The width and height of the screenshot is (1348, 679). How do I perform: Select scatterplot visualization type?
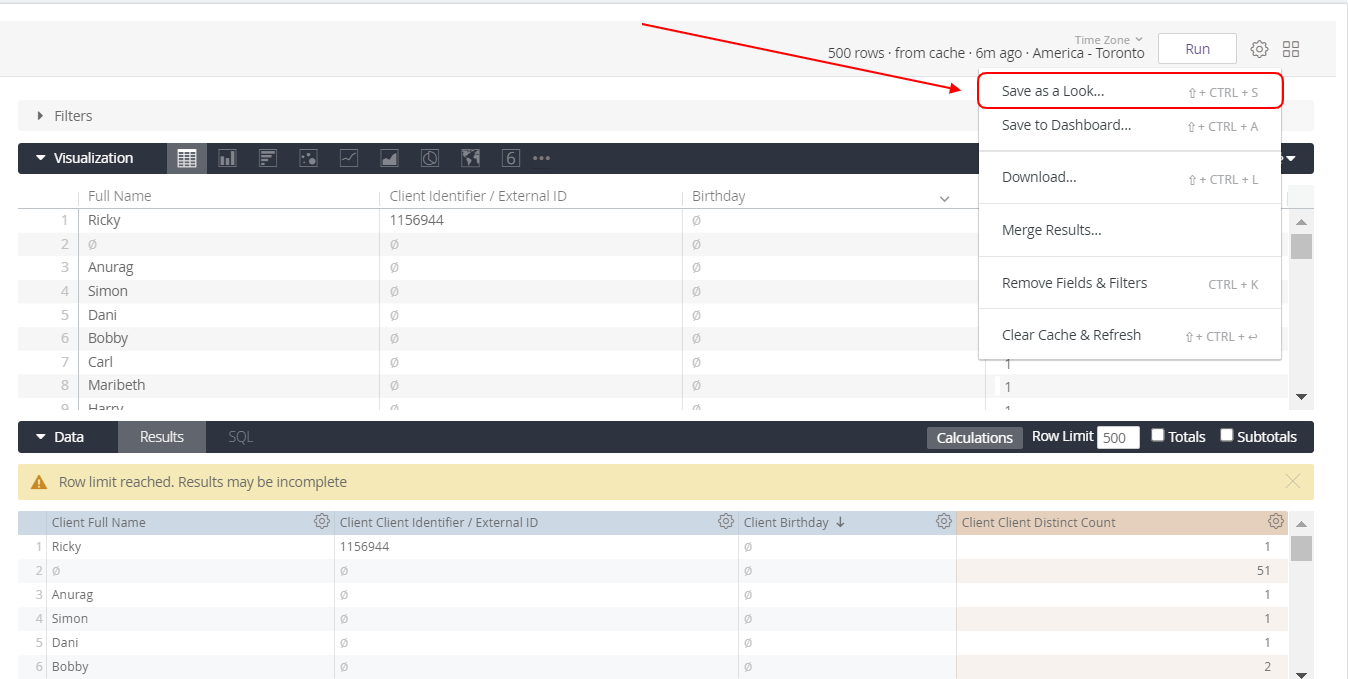coord(308,158)
